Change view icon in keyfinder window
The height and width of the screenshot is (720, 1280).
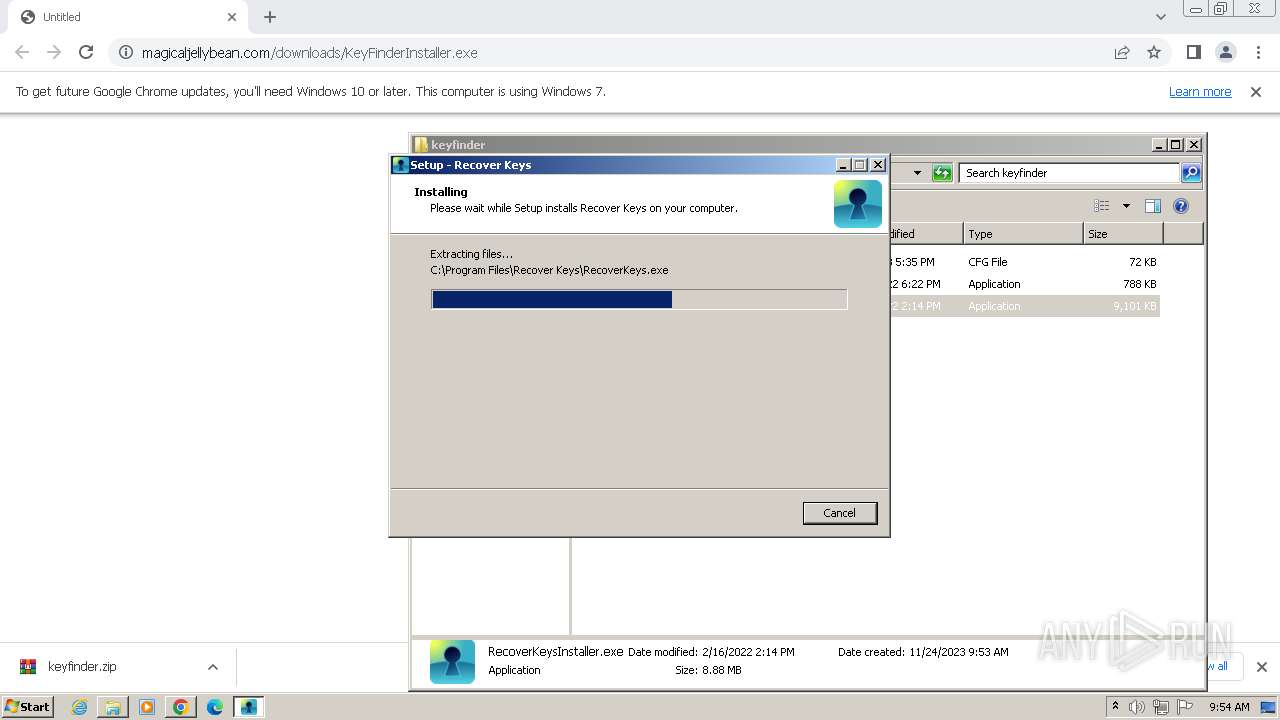tap(1101, 206)
